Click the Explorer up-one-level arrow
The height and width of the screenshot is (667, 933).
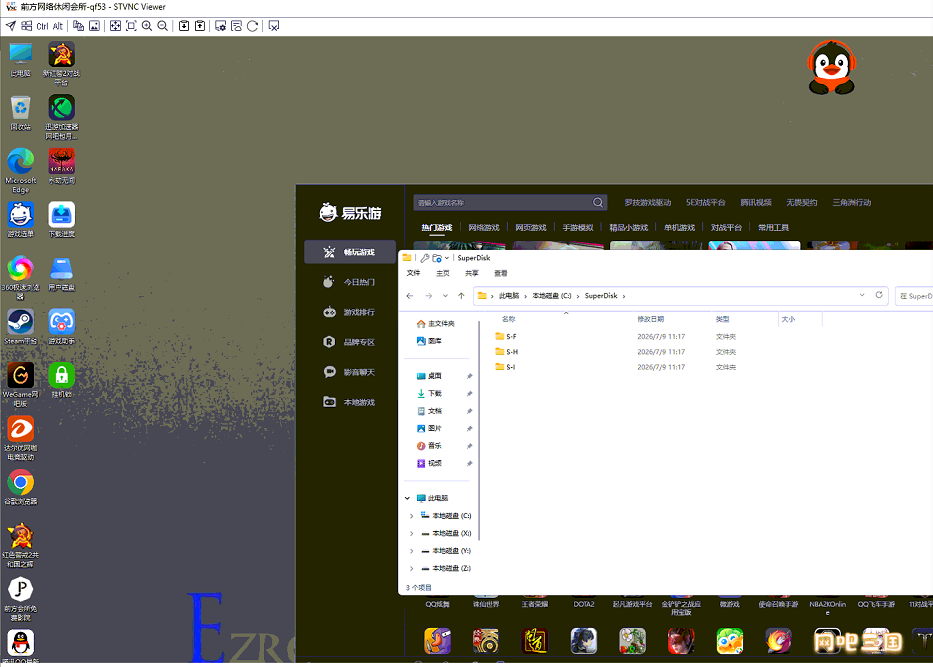[x=461, y=296]
